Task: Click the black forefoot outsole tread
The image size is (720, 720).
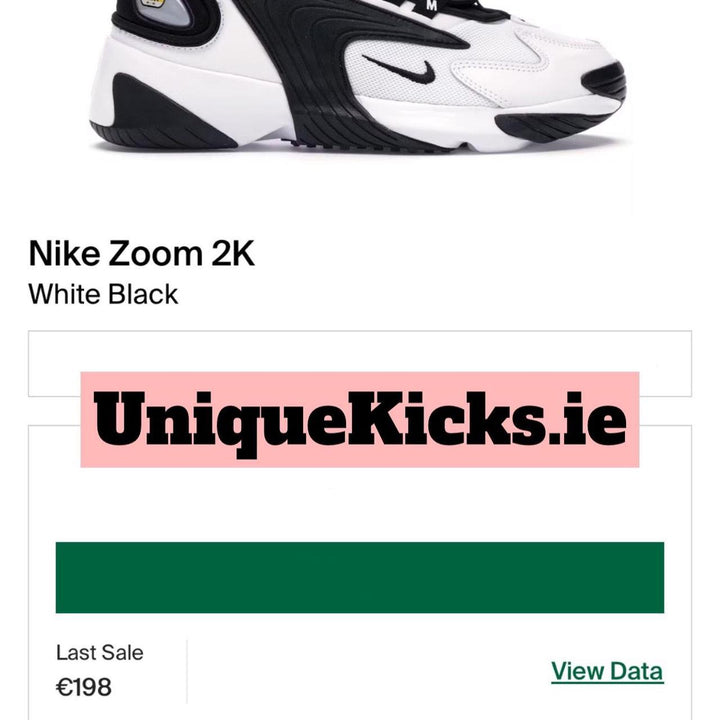Action: [x=551, y=125]
